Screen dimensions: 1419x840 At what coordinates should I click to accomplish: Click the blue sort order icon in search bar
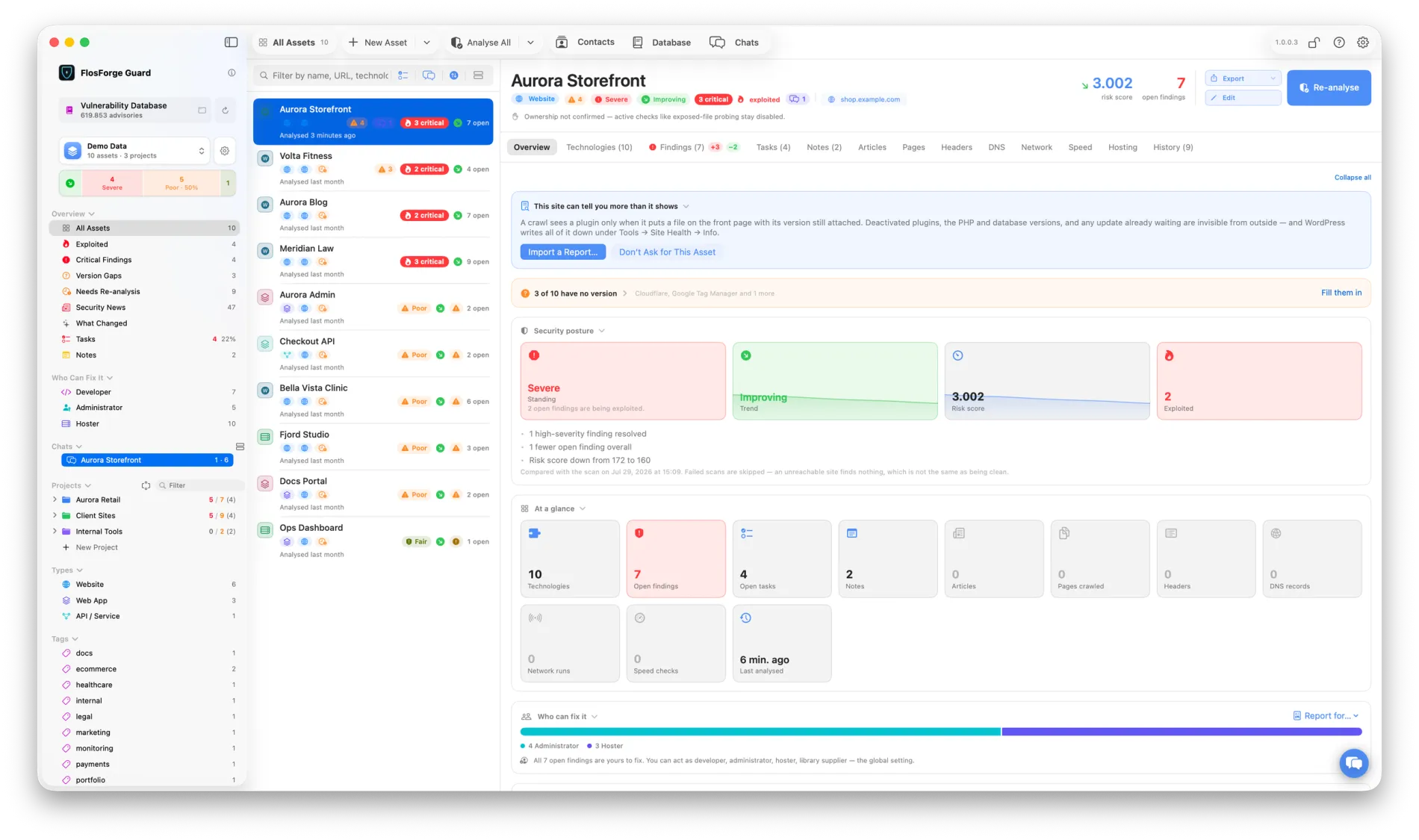(x=453, y=75)
